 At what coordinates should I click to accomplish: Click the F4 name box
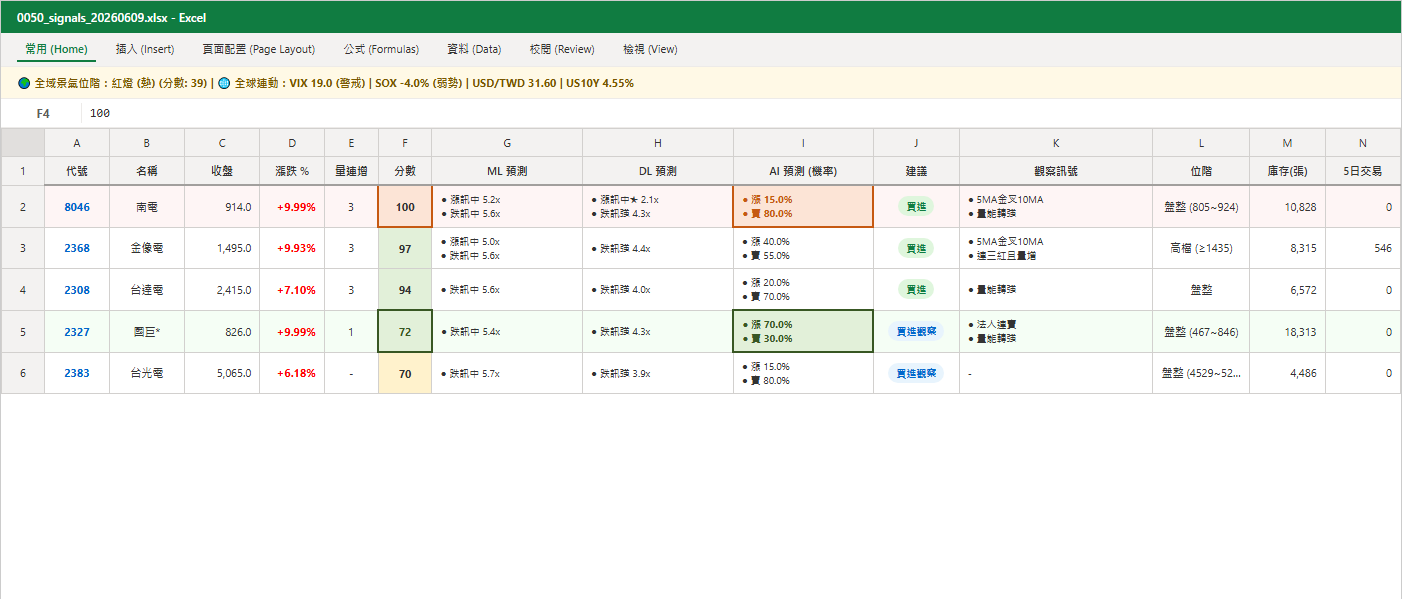(x=43, y=114)
